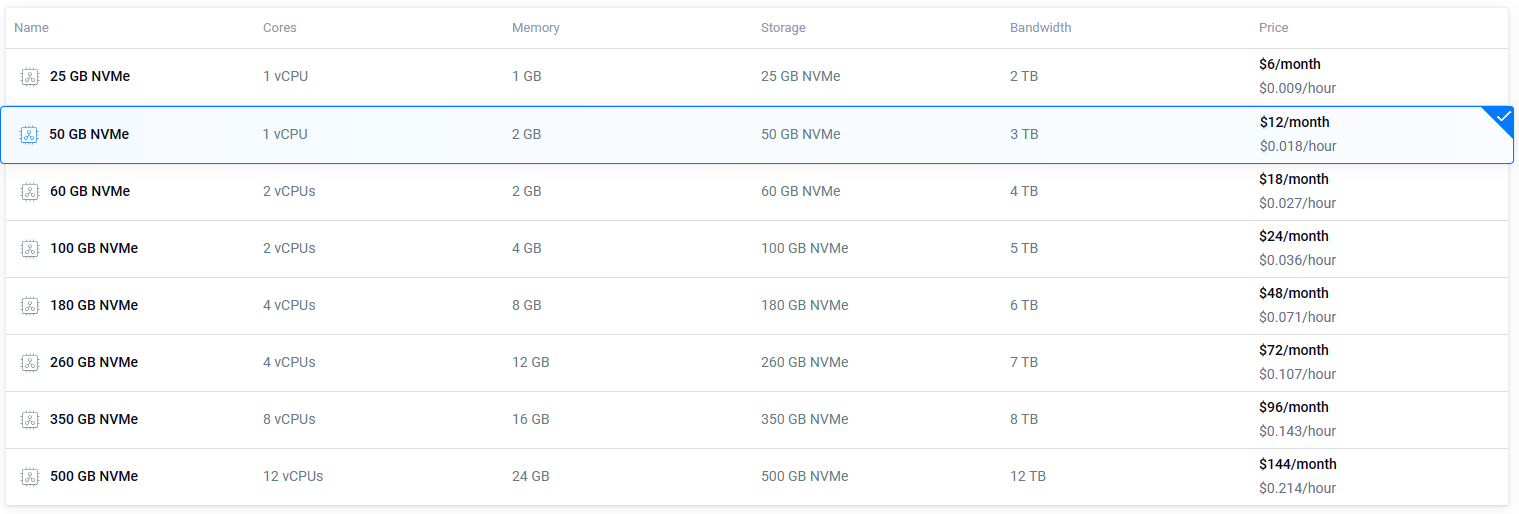Click the Memory column header

(x=536, y=28)
